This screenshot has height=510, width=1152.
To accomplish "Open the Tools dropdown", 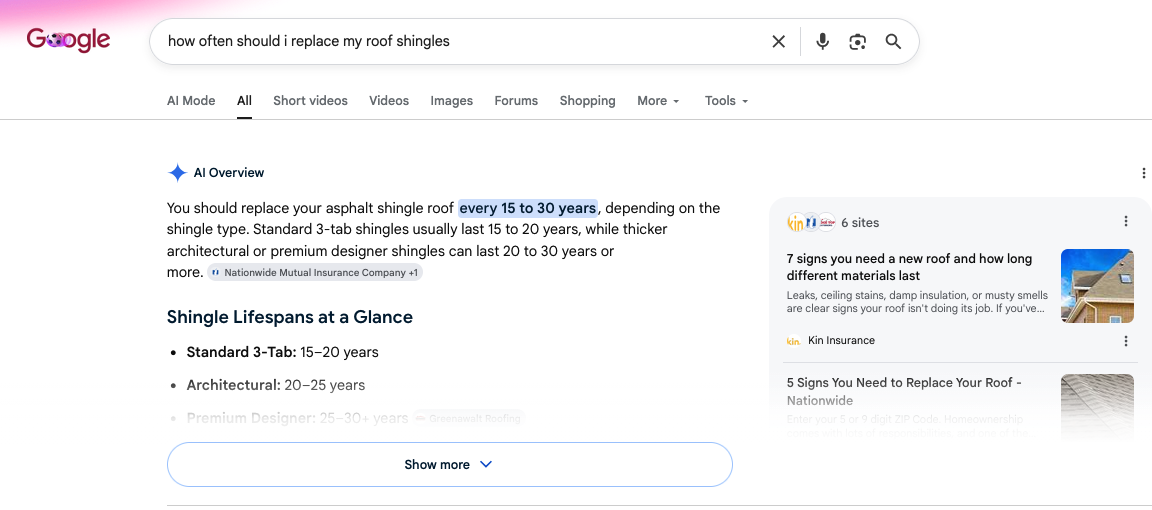I will tap(727, 101).
